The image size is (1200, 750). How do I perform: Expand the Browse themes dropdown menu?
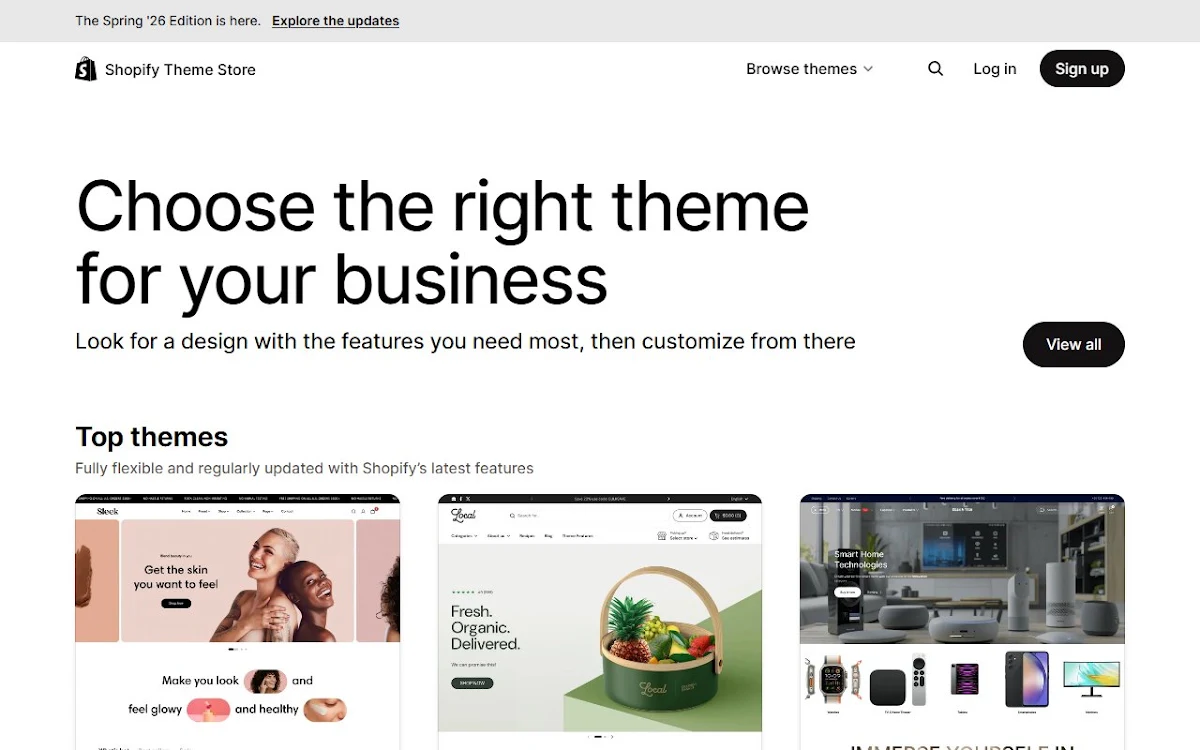pos(810,69)
